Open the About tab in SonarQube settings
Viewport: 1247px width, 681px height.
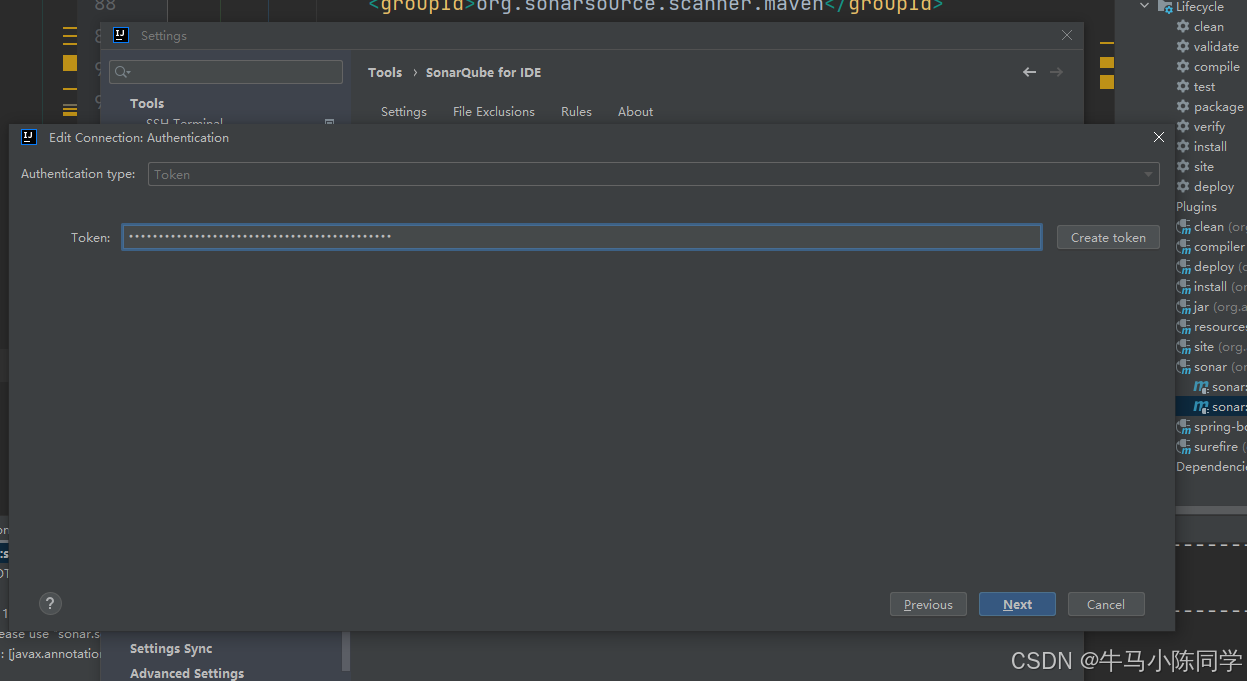point(635,112)
